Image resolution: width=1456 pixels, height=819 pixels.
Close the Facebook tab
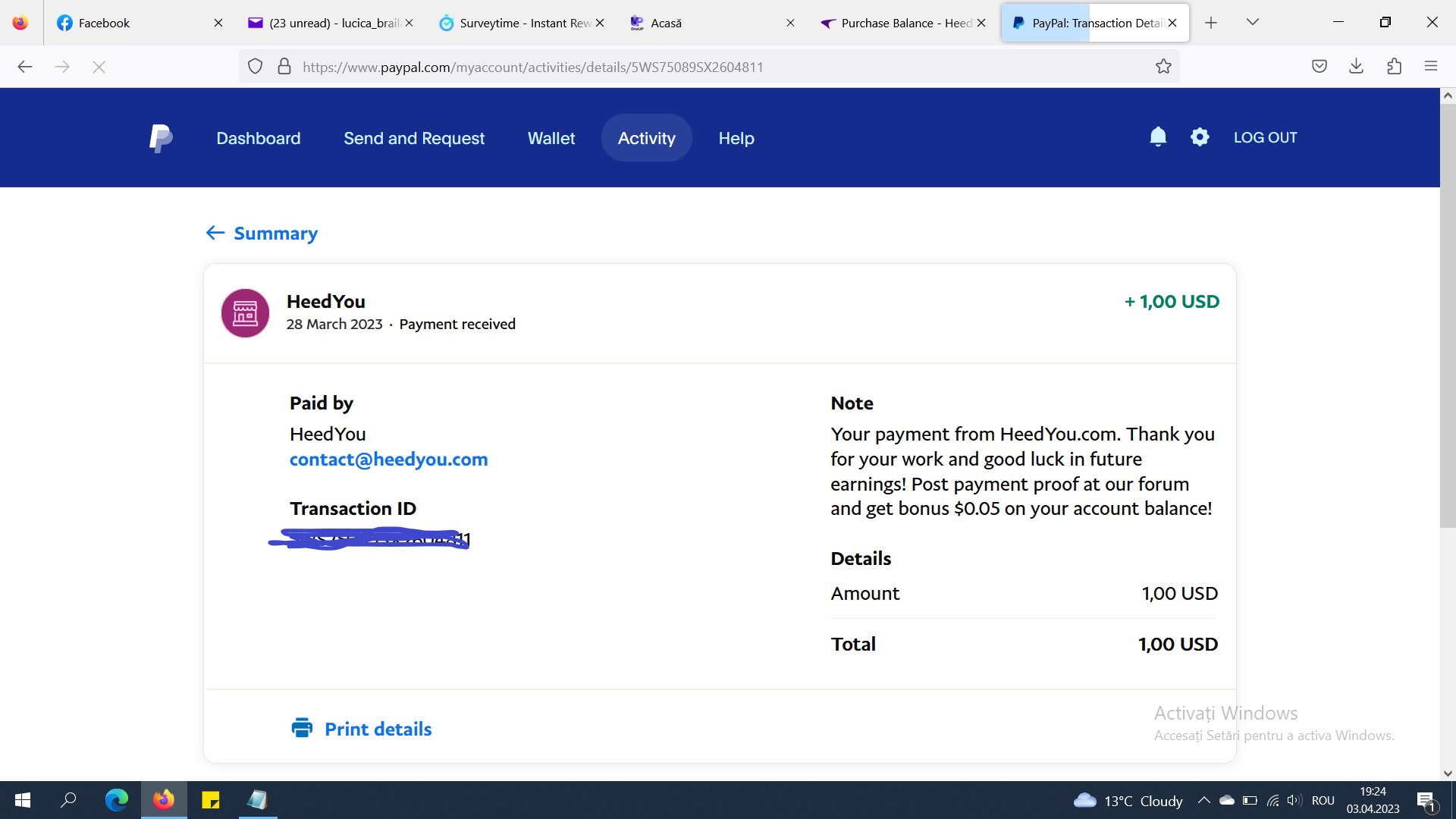point(218,23)
